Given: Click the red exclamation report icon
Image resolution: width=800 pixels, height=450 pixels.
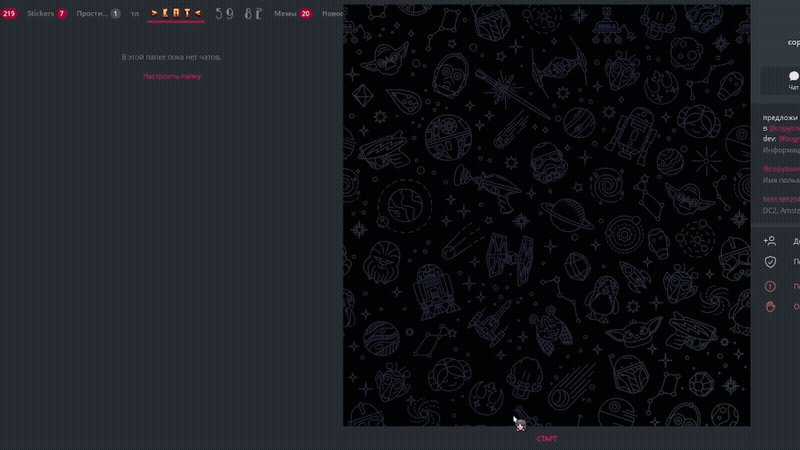Looking at the screenshot, I should (x=770, y=286).
